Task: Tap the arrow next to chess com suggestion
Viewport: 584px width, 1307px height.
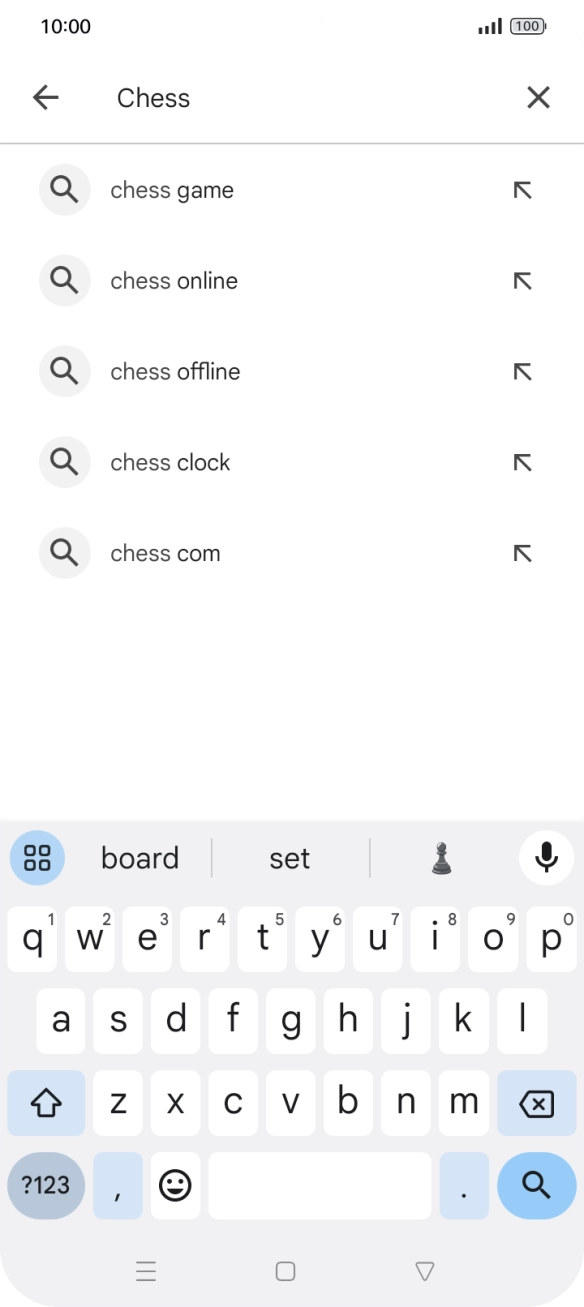Action: click(x=522, y=553)
